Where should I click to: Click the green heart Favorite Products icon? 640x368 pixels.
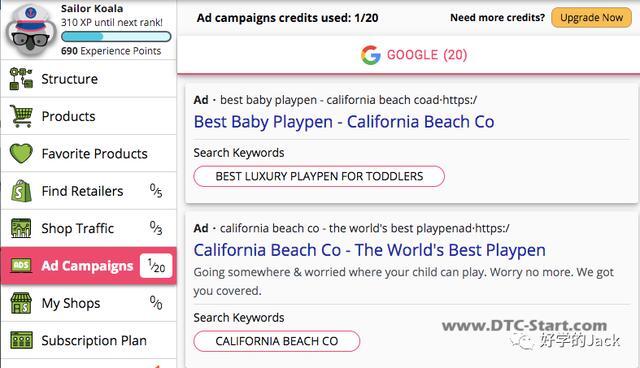pos(21,153)
